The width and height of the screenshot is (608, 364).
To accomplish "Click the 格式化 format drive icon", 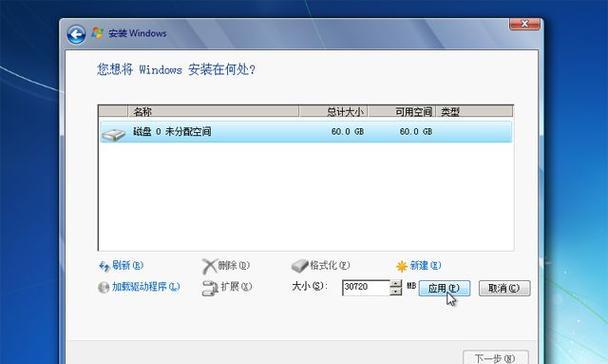I will pyautogui.click(x=299, y=266).
